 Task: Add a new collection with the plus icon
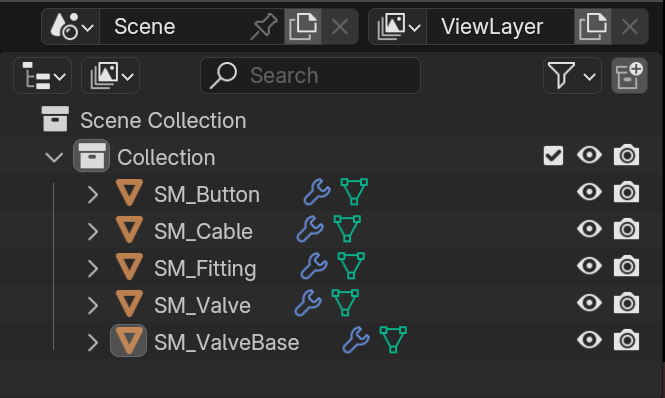click(629, 76)
